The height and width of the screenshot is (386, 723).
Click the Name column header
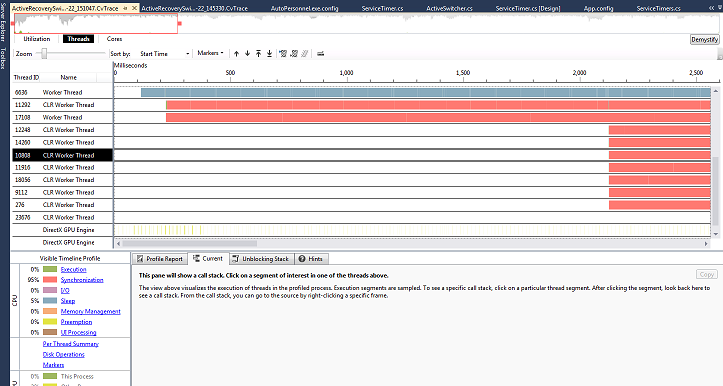pos(68,77)
